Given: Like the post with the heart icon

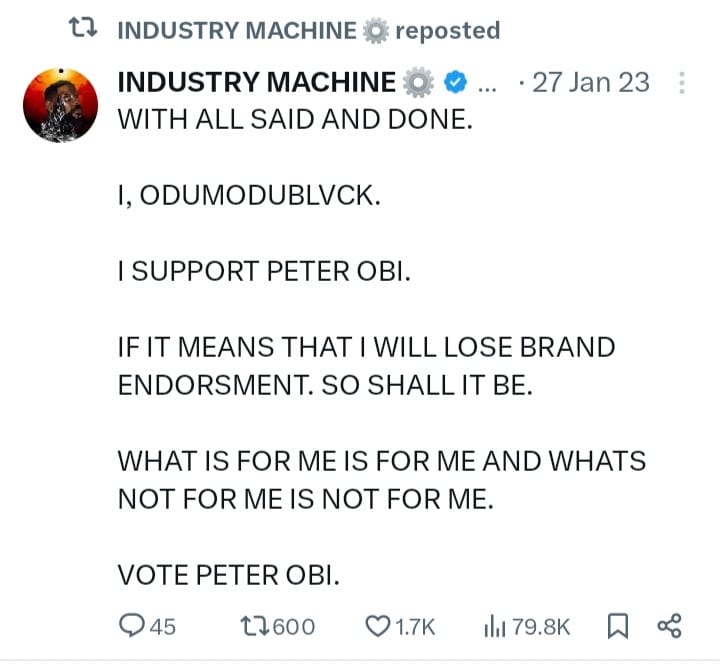Looking at the screenshot, I should pos(377,626).
